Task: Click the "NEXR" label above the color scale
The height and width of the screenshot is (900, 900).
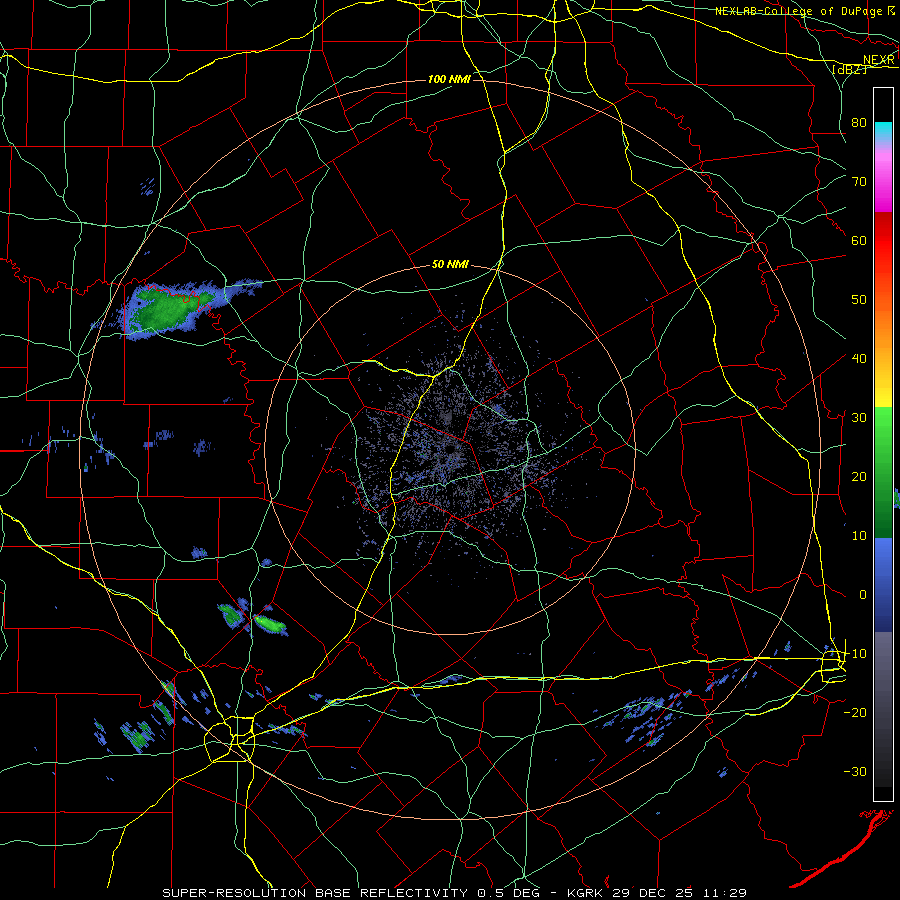Action: (879, 60)
